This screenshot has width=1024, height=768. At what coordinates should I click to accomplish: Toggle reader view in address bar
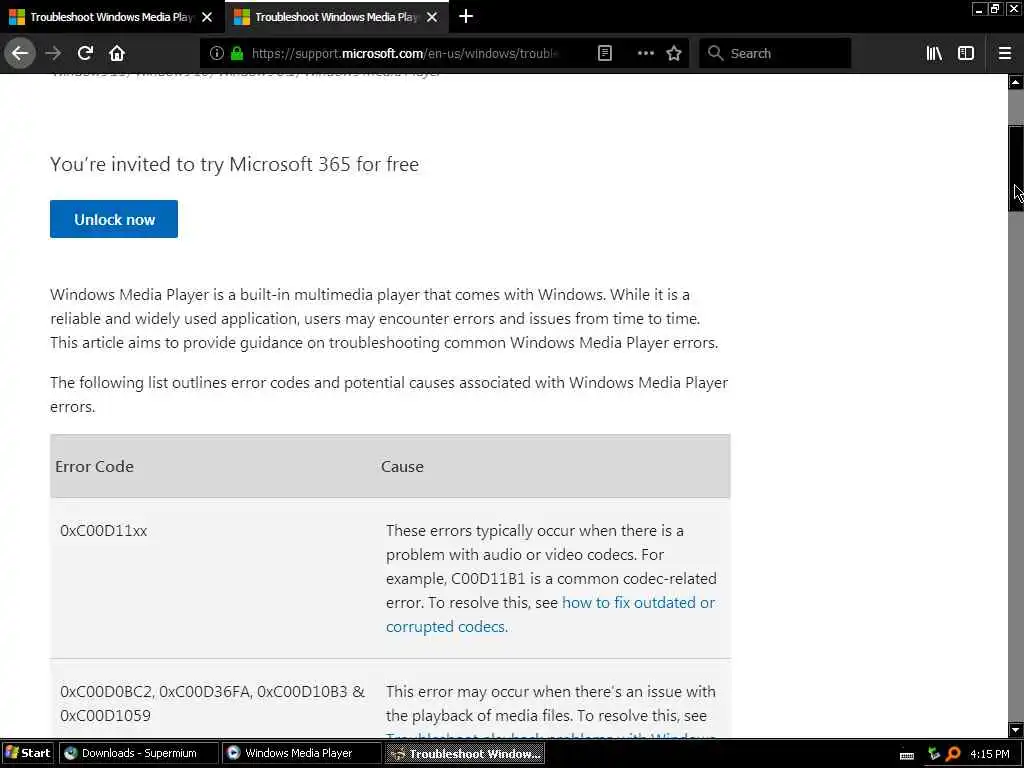coord(605,54)
